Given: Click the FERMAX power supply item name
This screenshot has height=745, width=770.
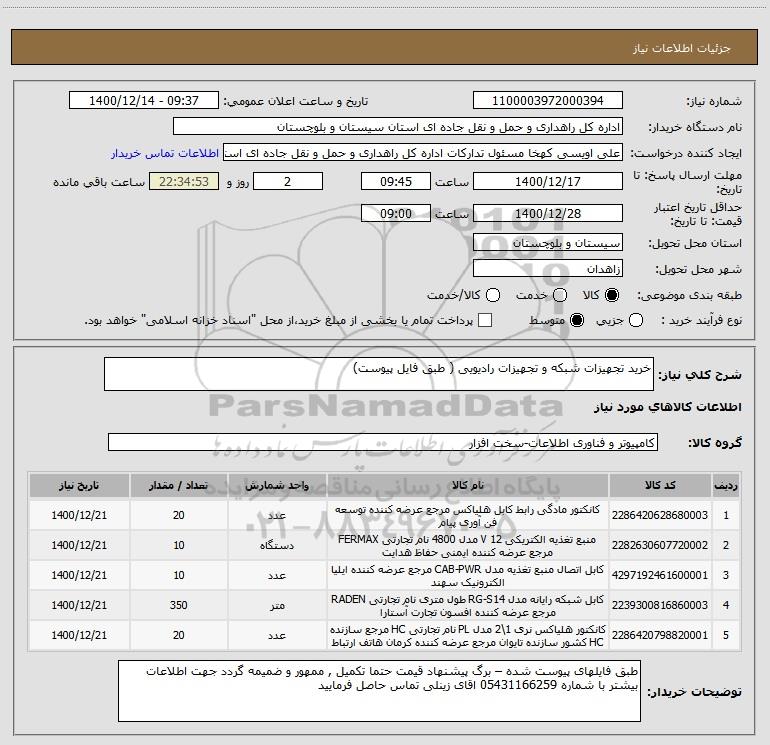Looking at the screenshot, I should (x=468, y=546).
